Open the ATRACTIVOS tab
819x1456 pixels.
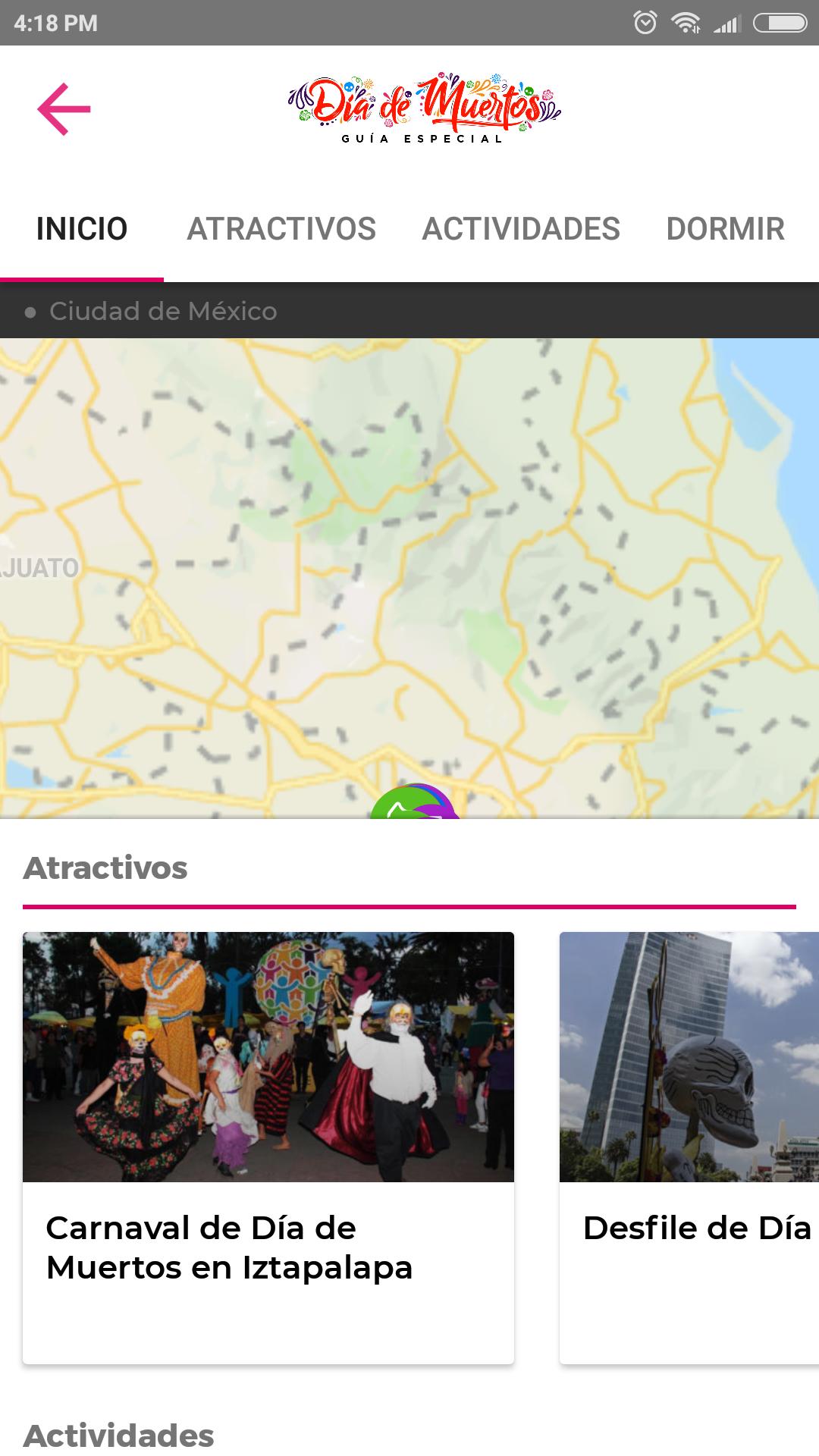tap(281, 229)
